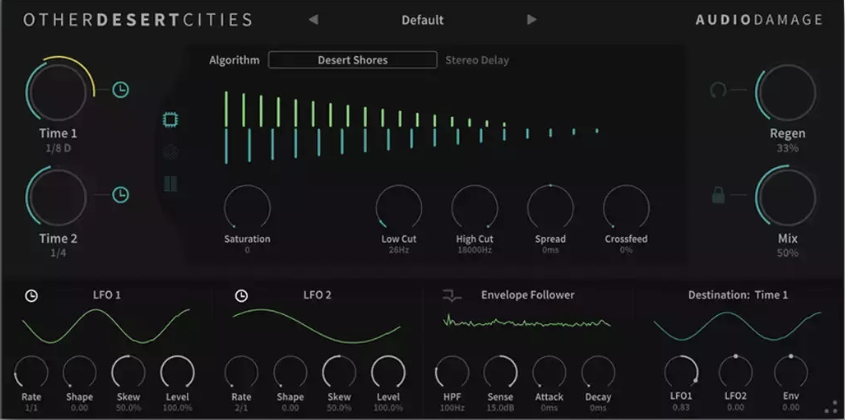
Task: Click the High Cut value 18000Hz
Action: tap(475, 250)
